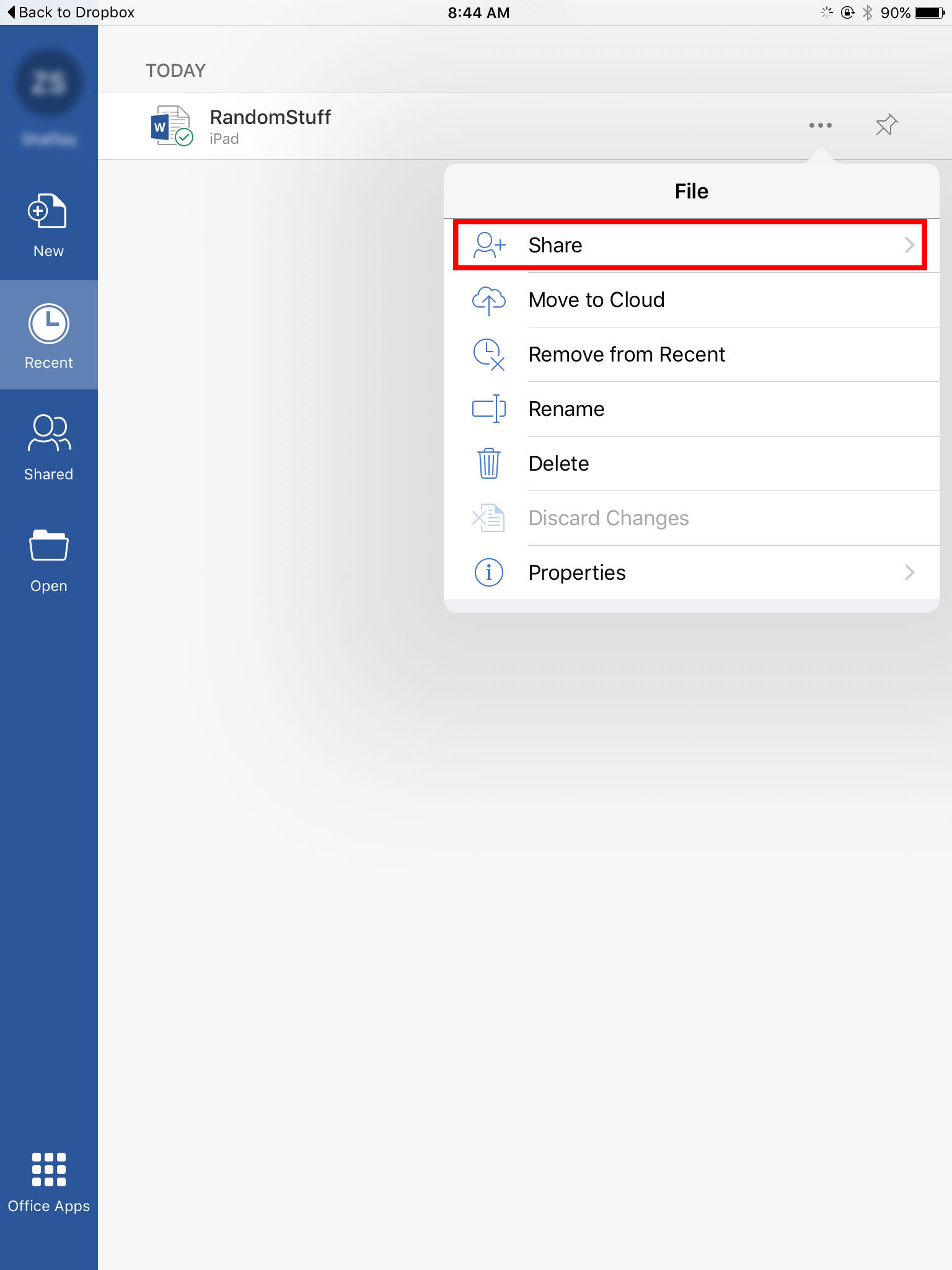Screen dimensions: 952x1270
Task: Pin the RandomStuff document
Action: coord(886,125)
